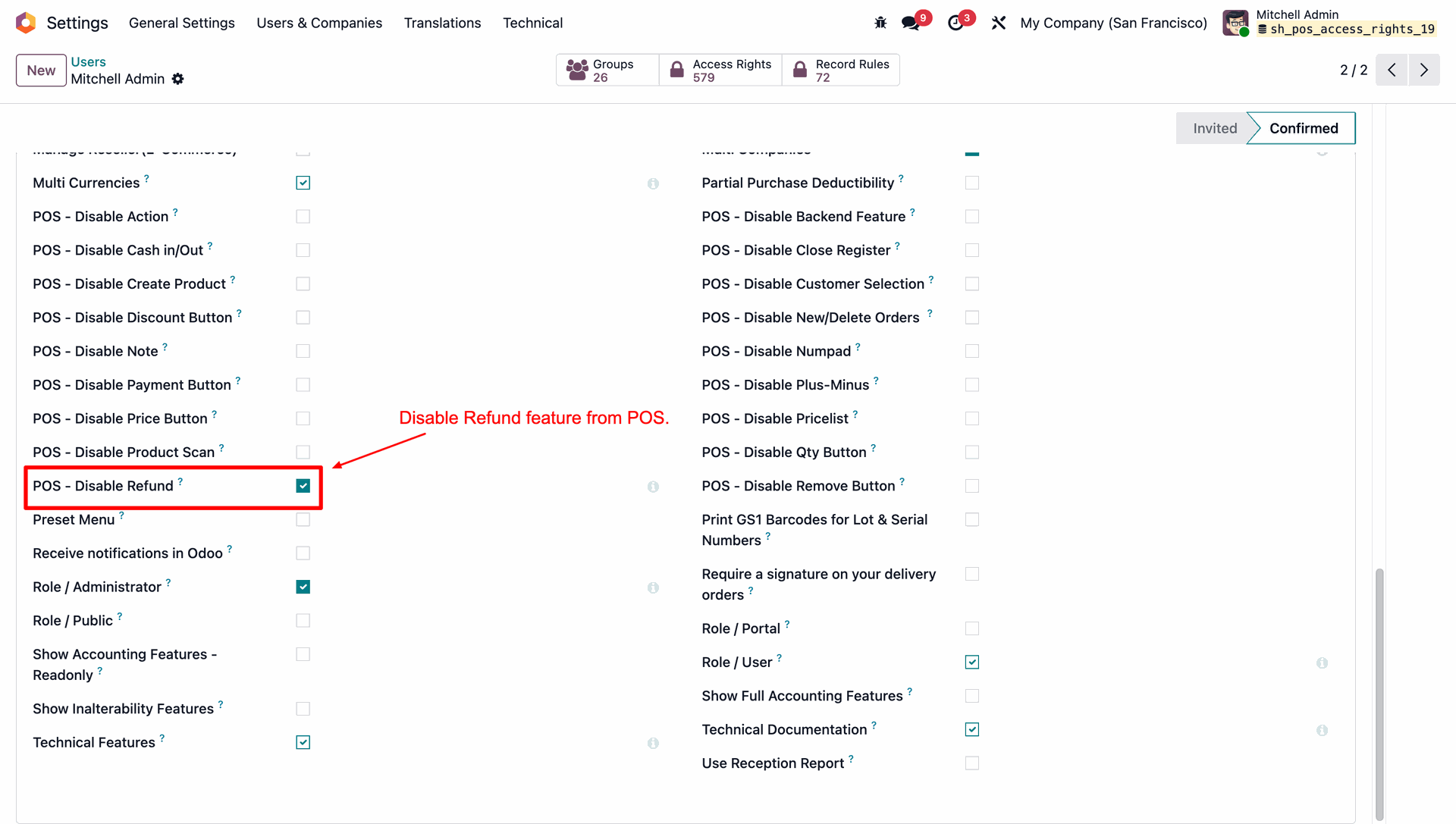The height and width of the screenshot is (824, 1456).
Task: Open the My Company (San Francisco) switcher
Action: (x=1113, y=23)
